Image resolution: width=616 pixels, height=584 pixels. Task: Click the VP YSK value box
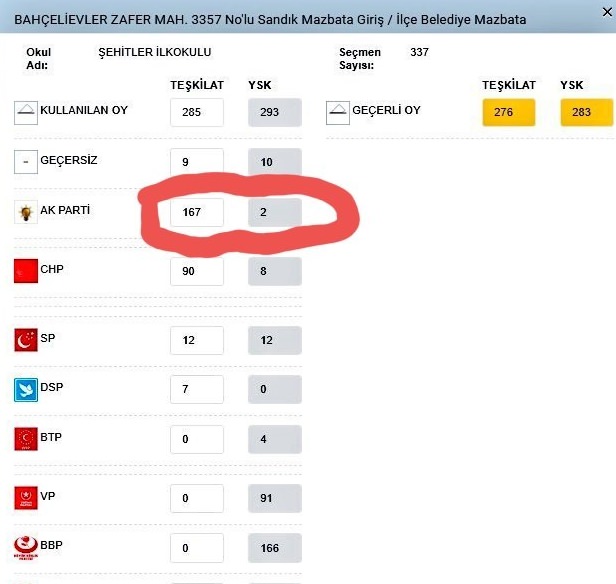tap(274, 496)
